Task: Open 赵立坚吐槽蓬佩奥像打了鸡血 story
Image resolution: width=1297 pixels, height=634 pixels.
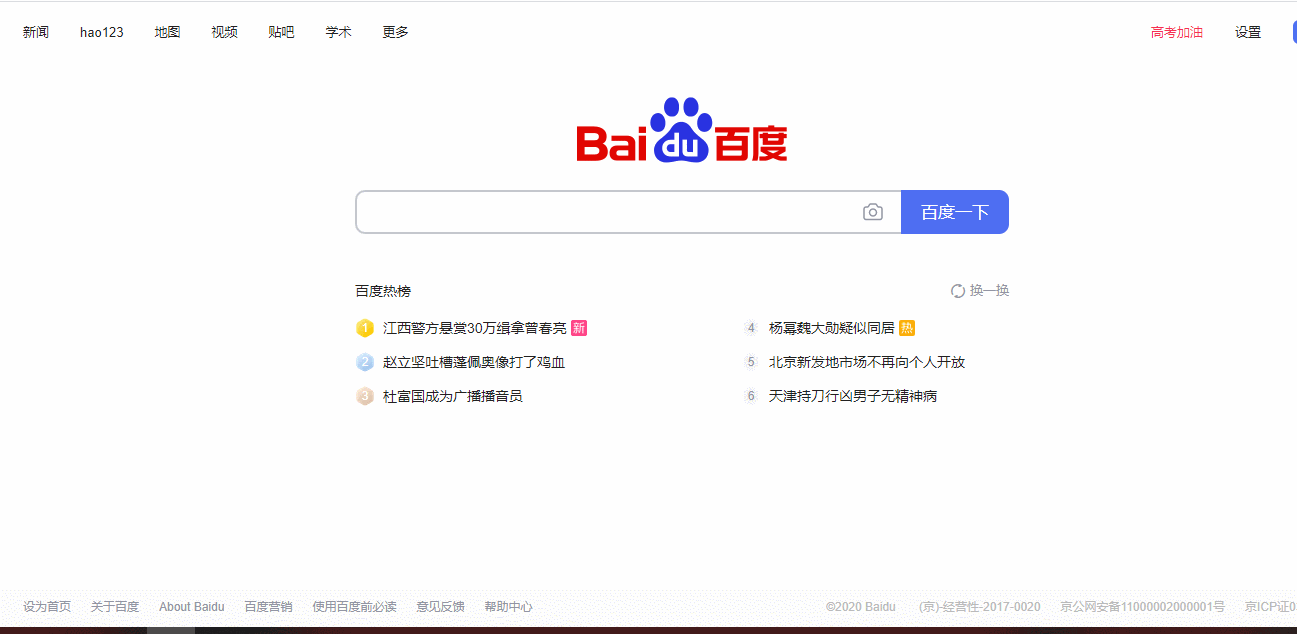Action: pos(474,362)
